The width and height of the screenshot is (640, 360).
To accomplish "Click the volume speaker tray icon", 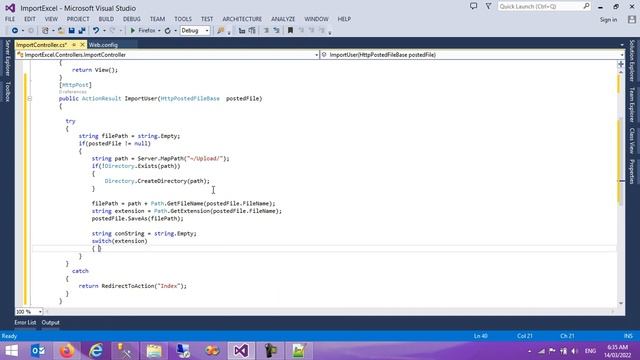I will [575, 351].
